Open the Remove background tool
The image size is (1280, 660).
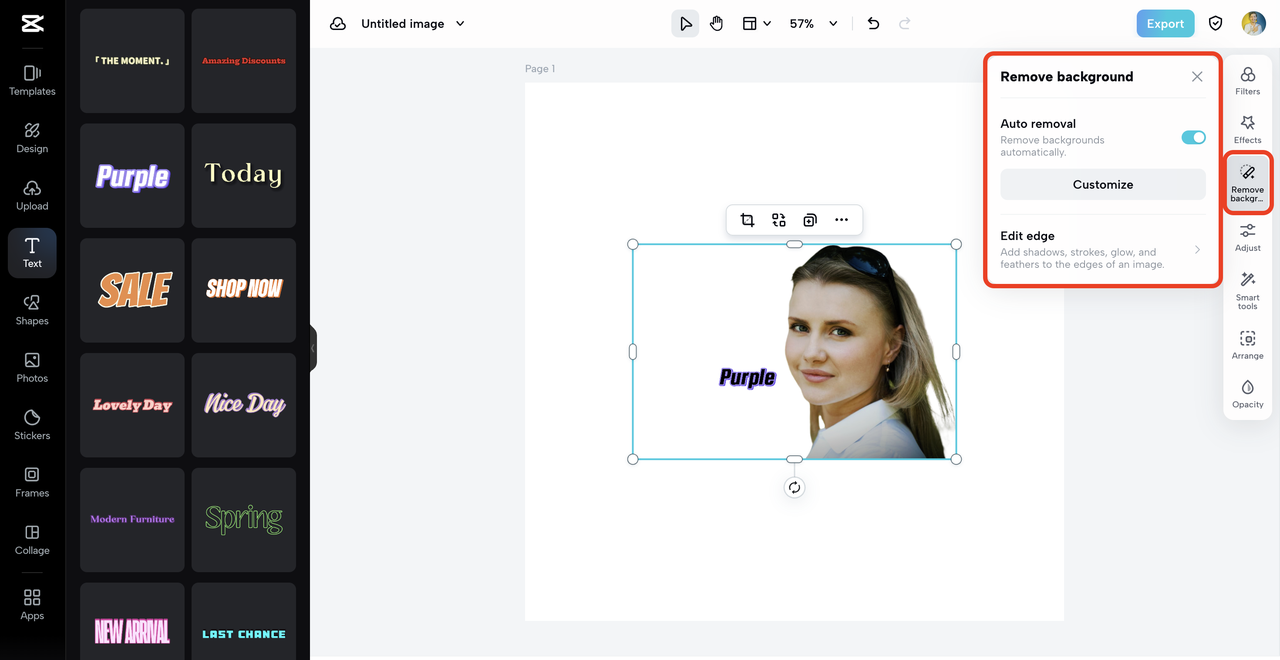pos(1248,183)
